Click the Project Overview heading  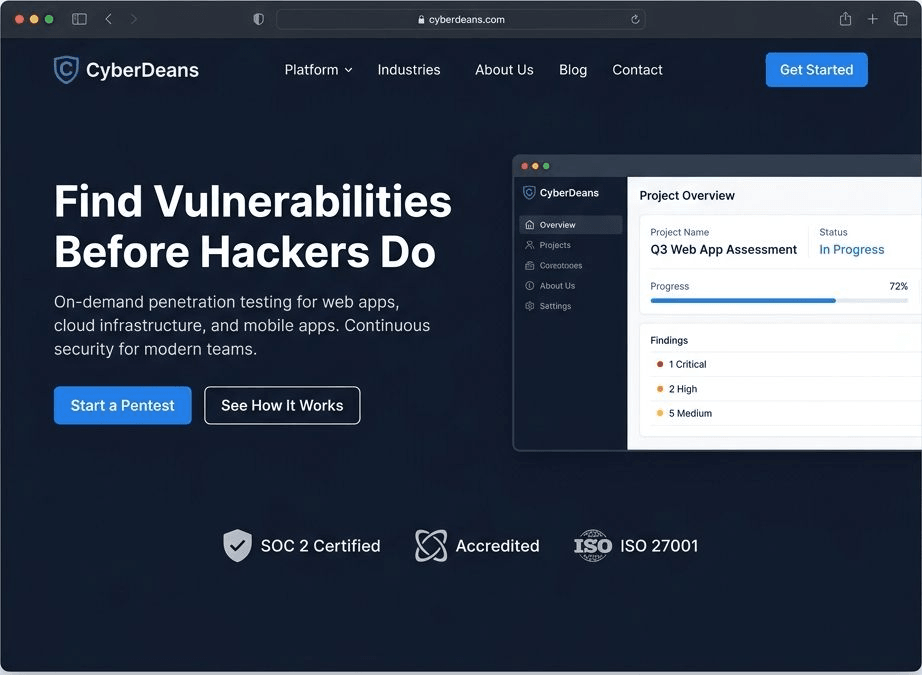(x=687, y=196)
